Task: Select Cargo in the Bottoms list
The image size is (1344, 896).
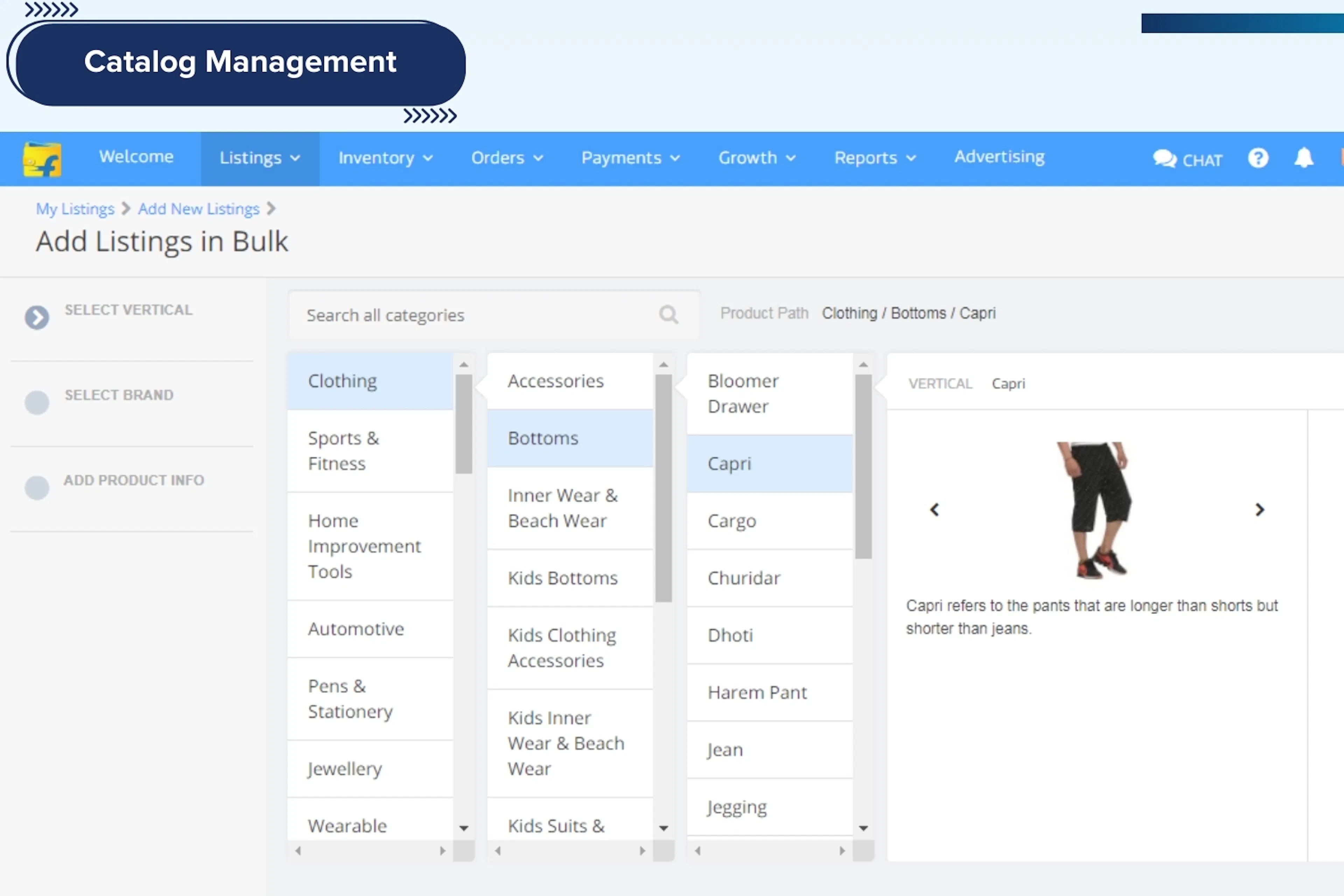Action: 731,521
